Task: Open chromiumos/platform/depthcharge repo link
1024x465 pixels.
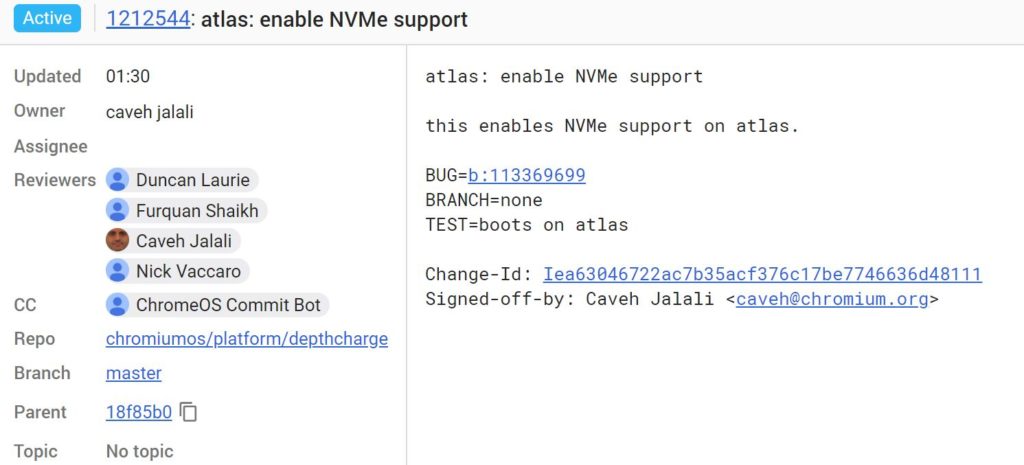Action: pyautogui.click(x=247, y=339)
